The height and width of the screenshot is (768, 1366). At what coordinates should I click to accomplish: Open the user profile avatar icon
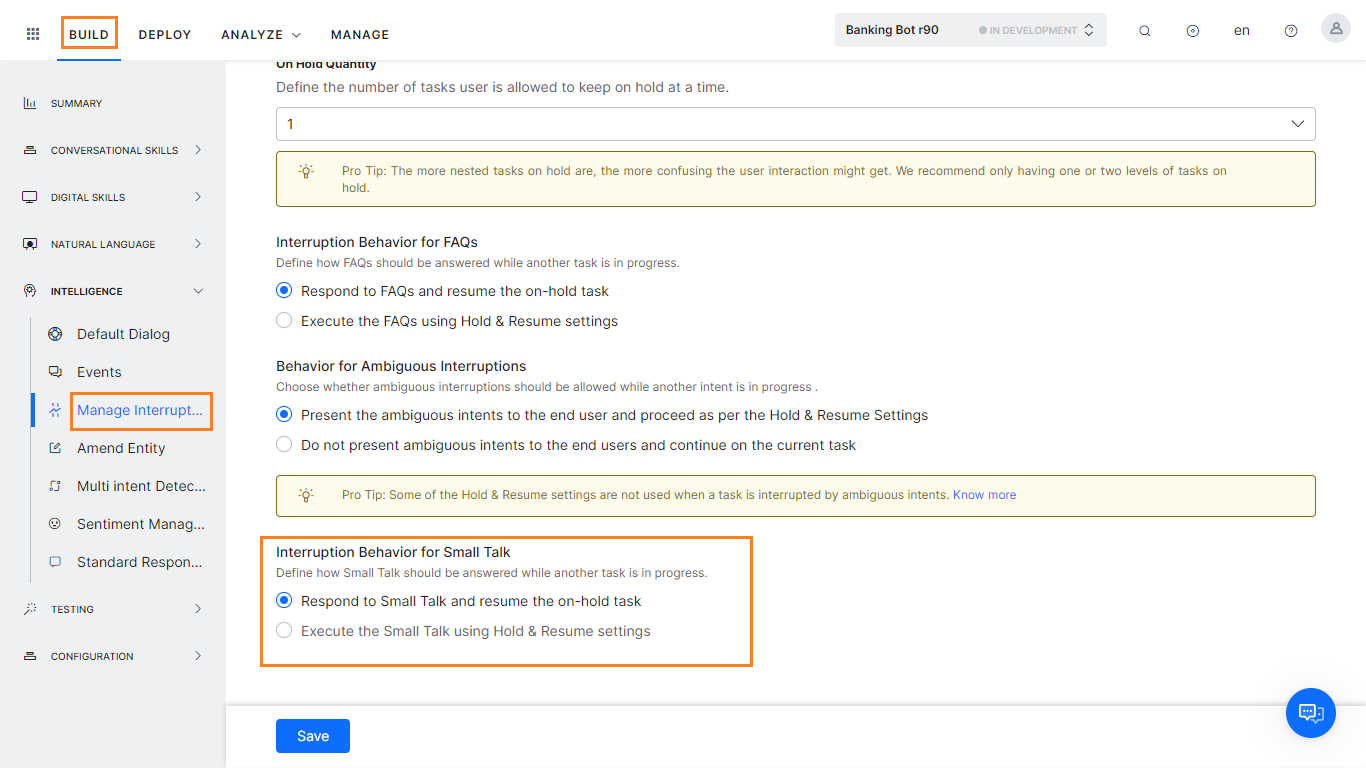pyautogui.click(x=1335, y=29)
